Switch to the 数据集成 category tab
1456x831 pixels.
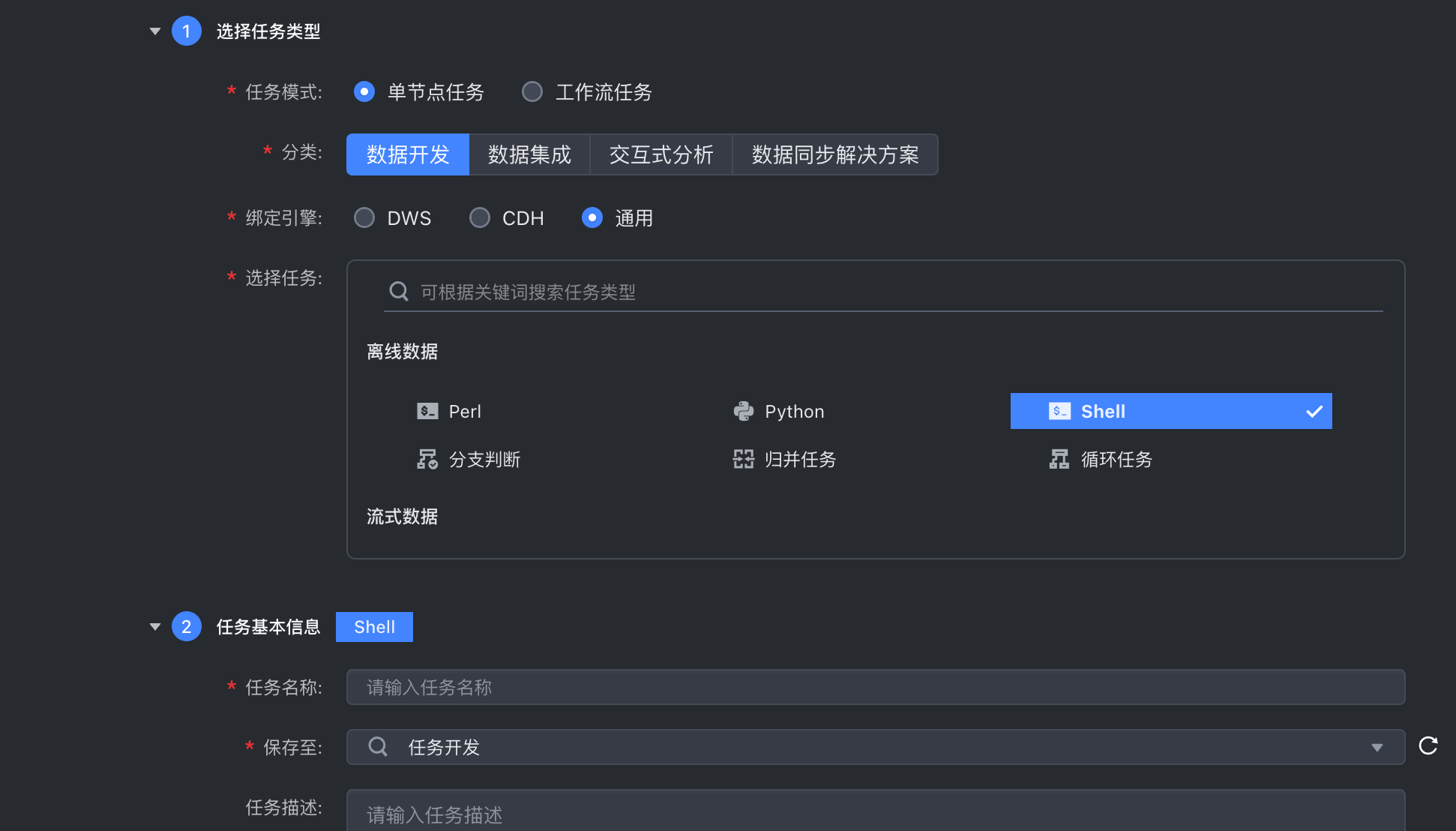tap(529, 154)
